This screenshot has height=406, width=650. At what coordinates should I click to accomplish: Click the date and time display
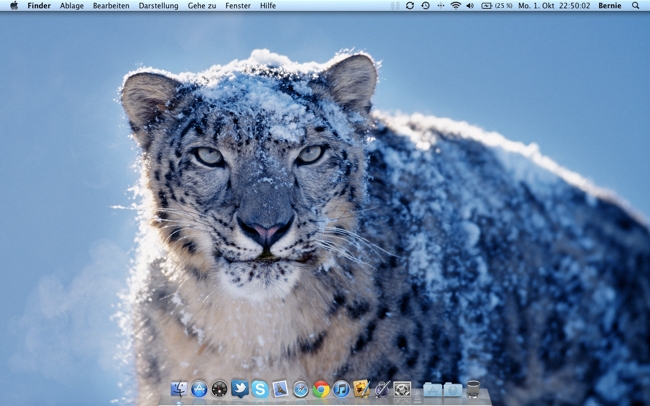coord(554,6)
